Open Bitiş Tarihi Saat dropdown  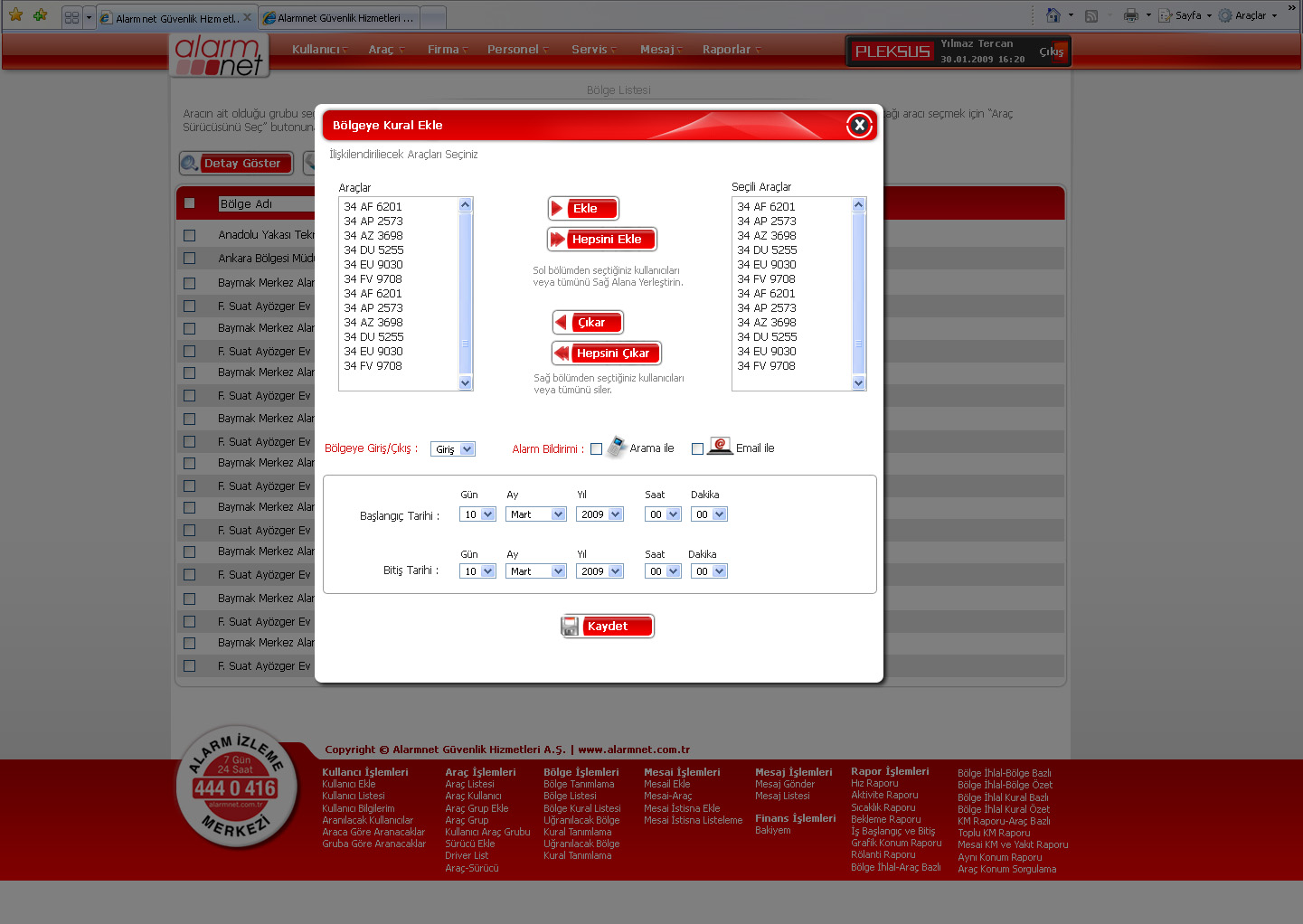pos(664,571)
